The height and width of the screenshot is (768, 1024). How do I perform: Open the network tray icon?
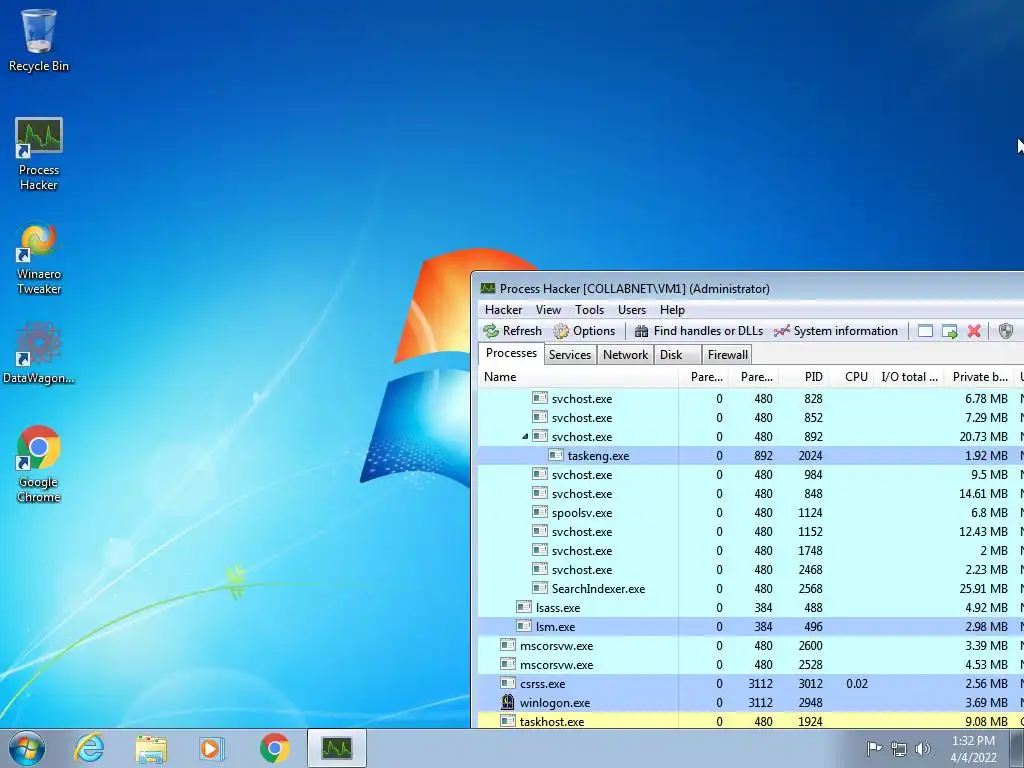pos(899,748)
